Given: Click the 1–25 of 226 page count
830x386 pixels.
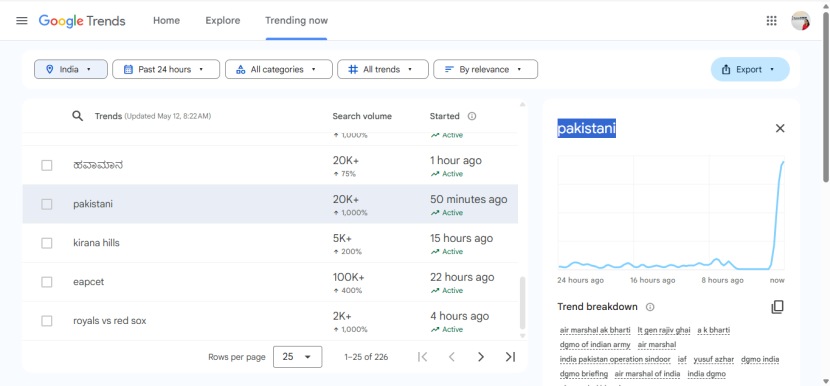Looking at the screenshot, I should coord(366,357).
